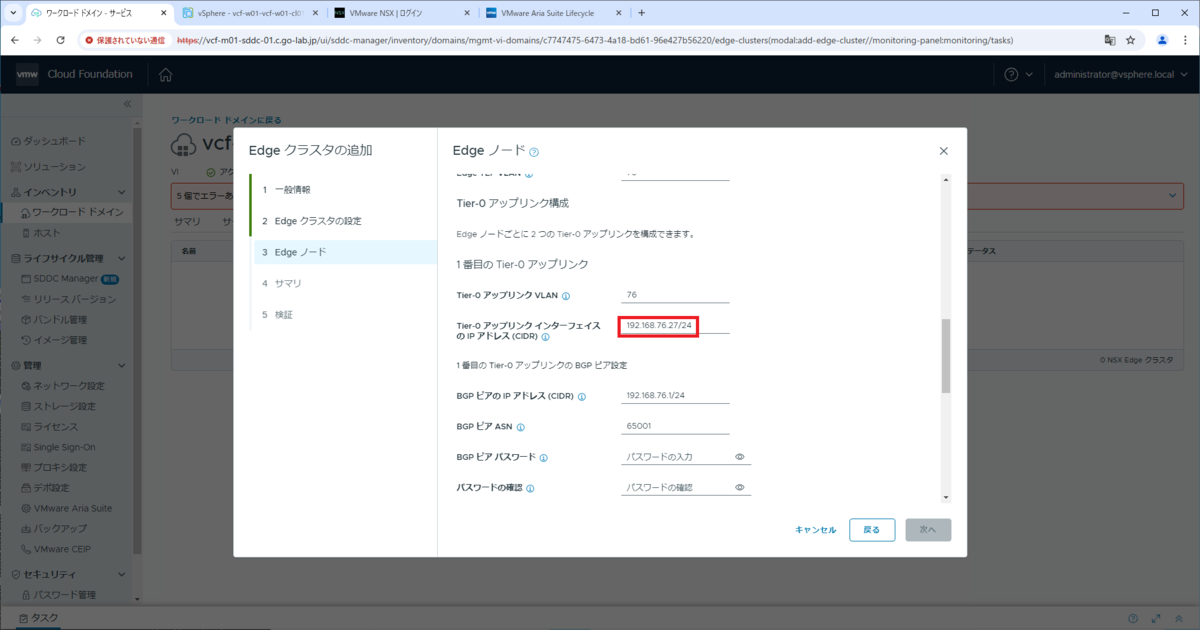Click info icon beside BGP ピア パスワード
Viewport: 1200px width, 630px height.
[x=544, y=458]
